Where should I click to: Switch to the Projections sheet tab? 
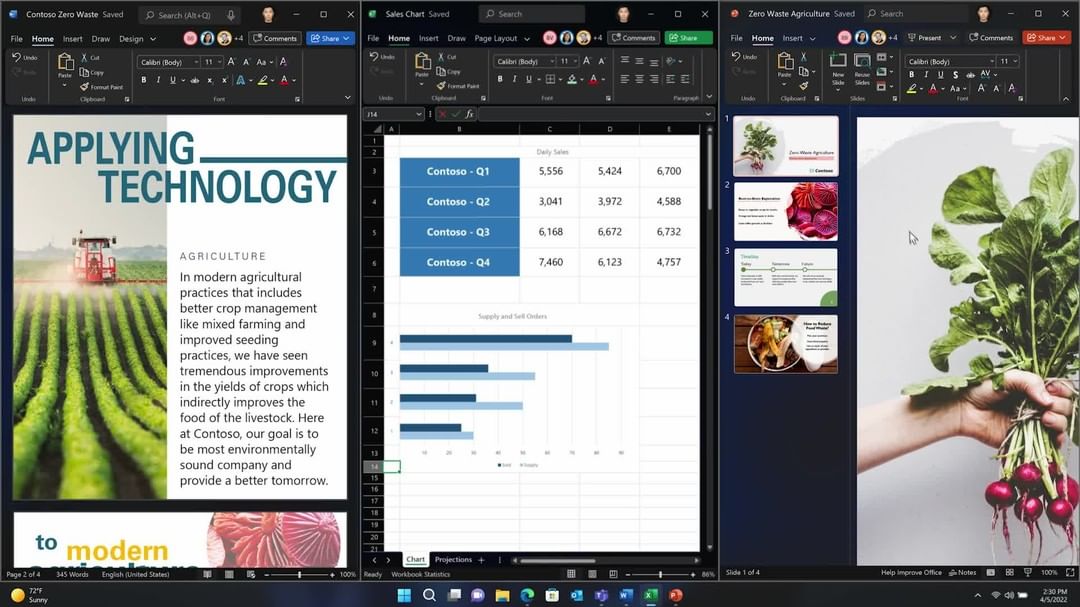(453, 560)
